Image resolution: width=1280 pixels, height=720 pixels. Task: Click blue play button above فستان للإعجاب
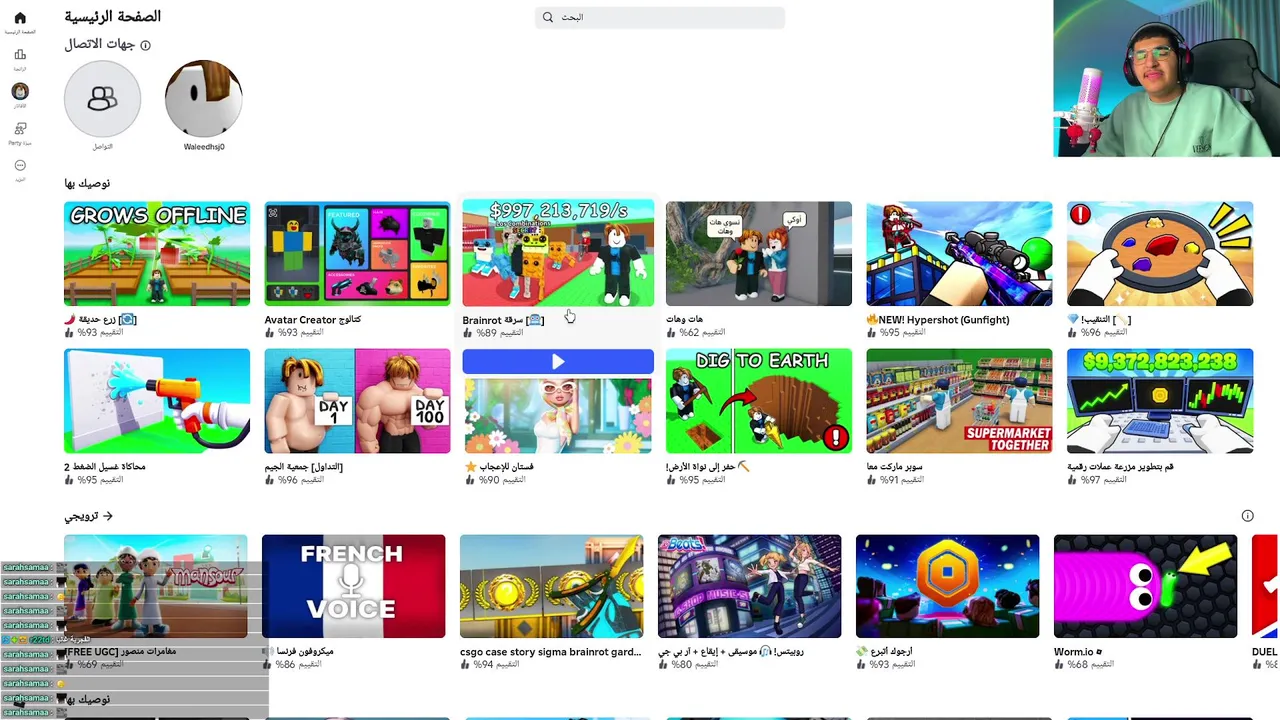558,362
